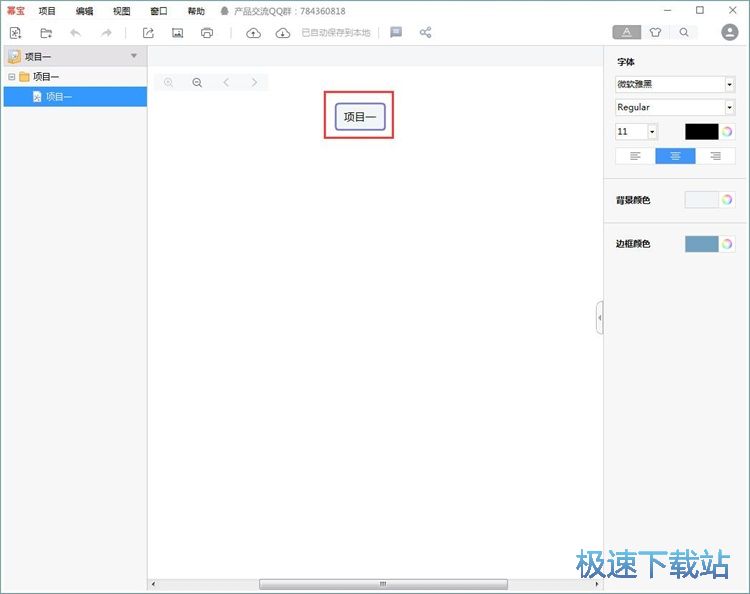Select the 项目一 file in tree

75,97
